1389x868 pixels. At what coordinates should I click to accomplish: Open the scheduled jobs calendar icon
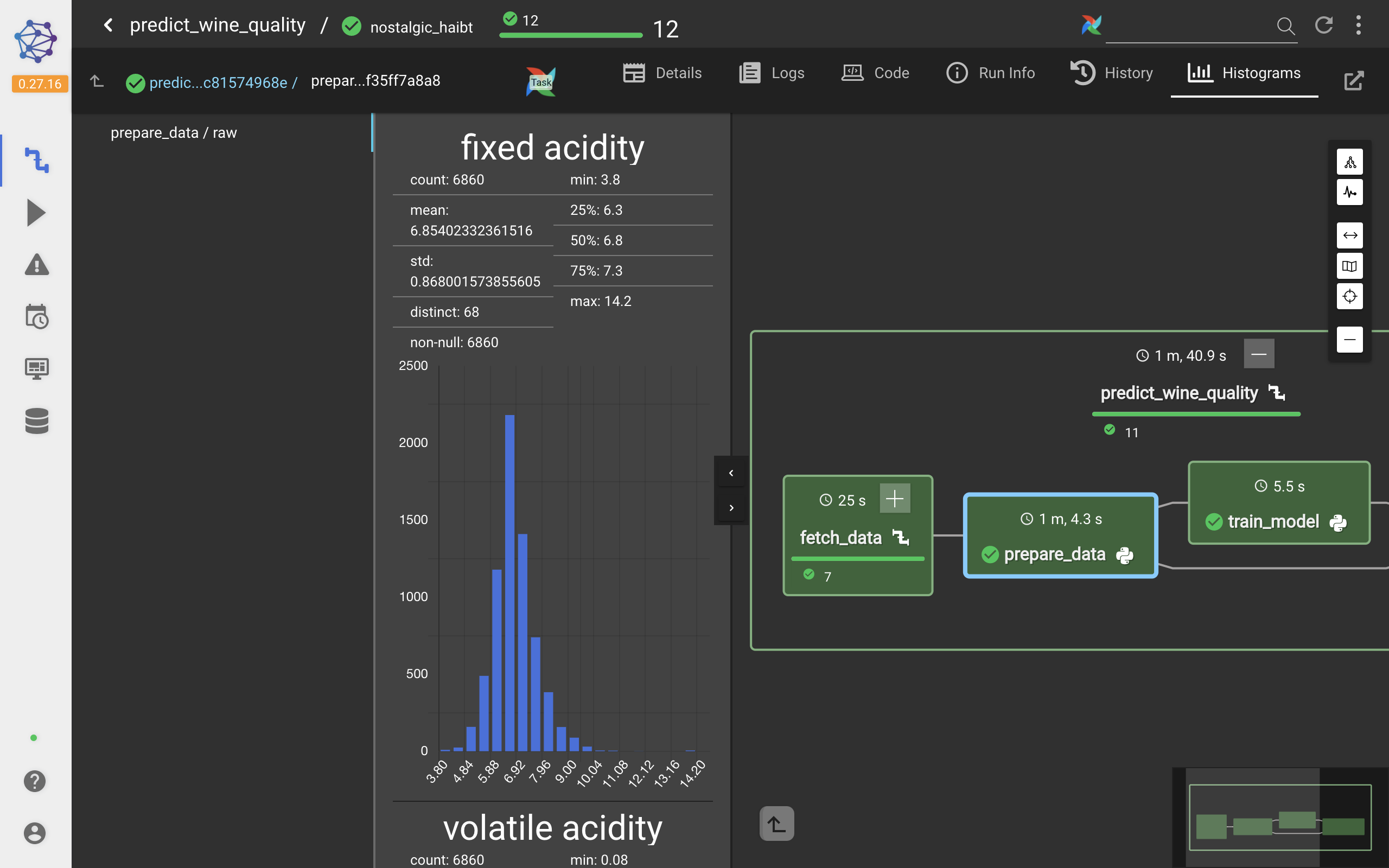click(36, 317)
